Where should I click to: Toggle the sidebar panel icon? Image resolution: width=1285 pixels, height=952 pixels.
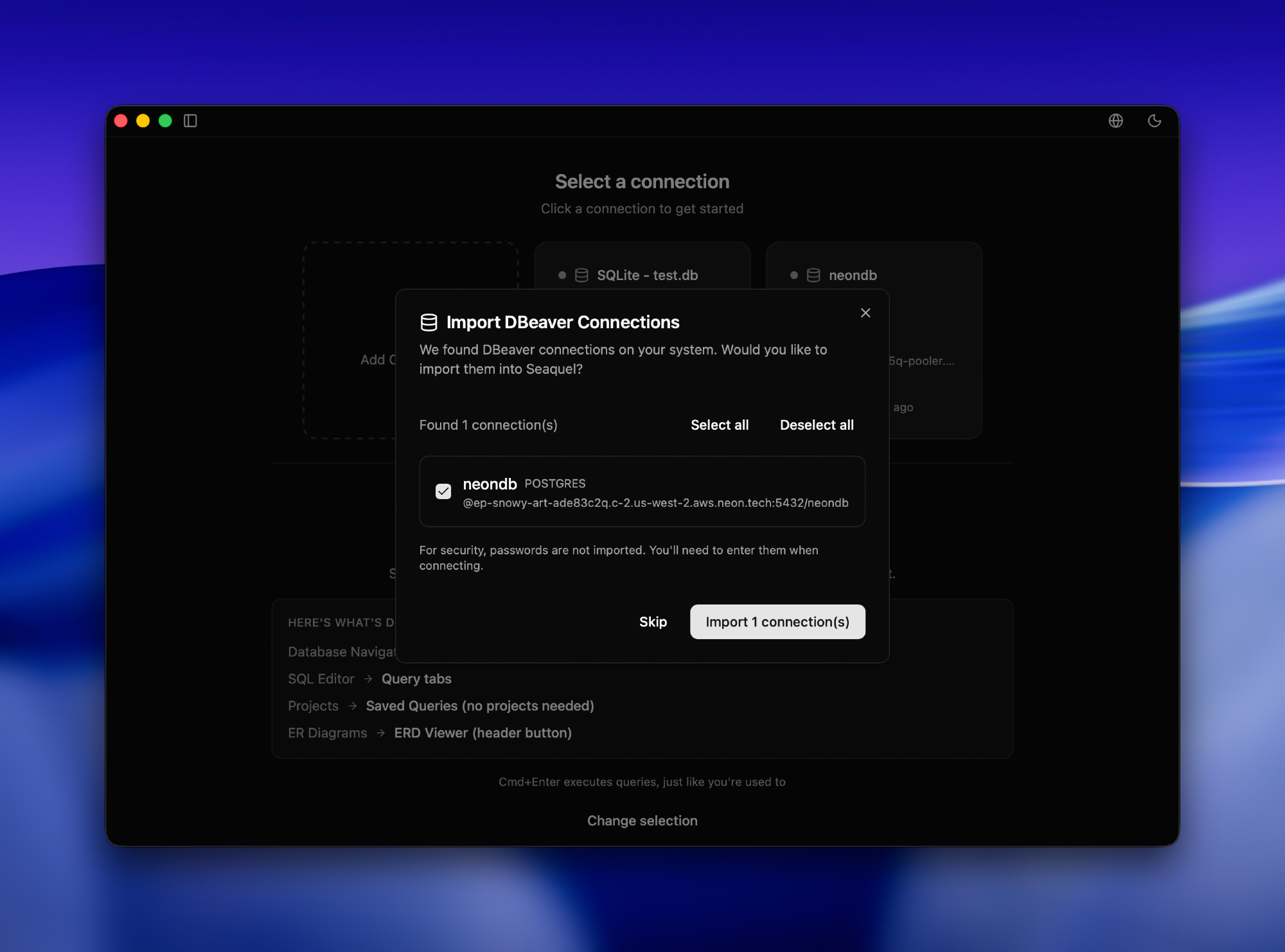pos(190,121)
